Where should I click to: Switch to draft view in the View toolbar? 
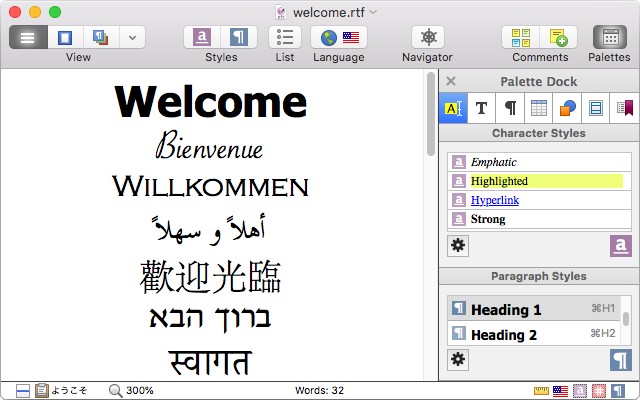coord(28,38)
